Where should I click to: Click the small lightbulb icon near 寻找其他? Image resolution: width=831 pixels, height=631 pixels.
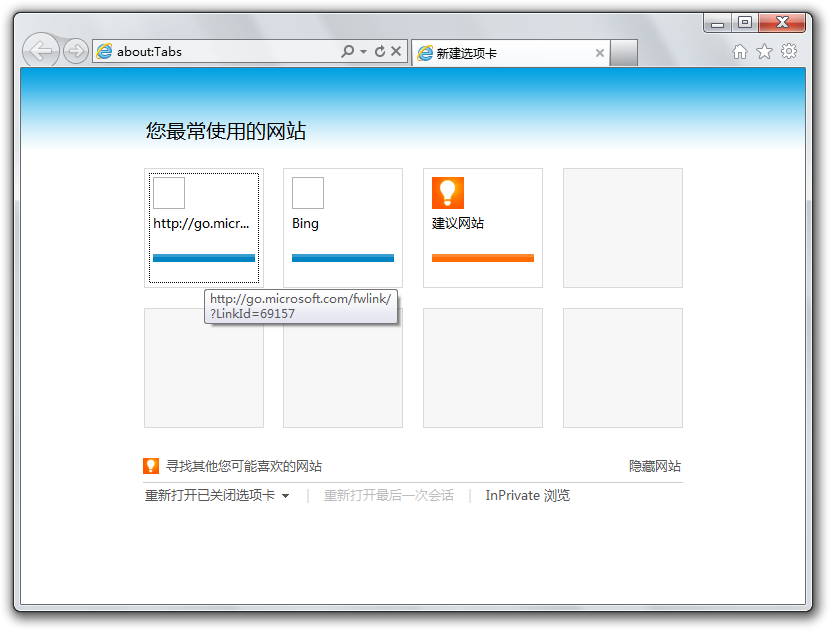(x=151, y=466)
